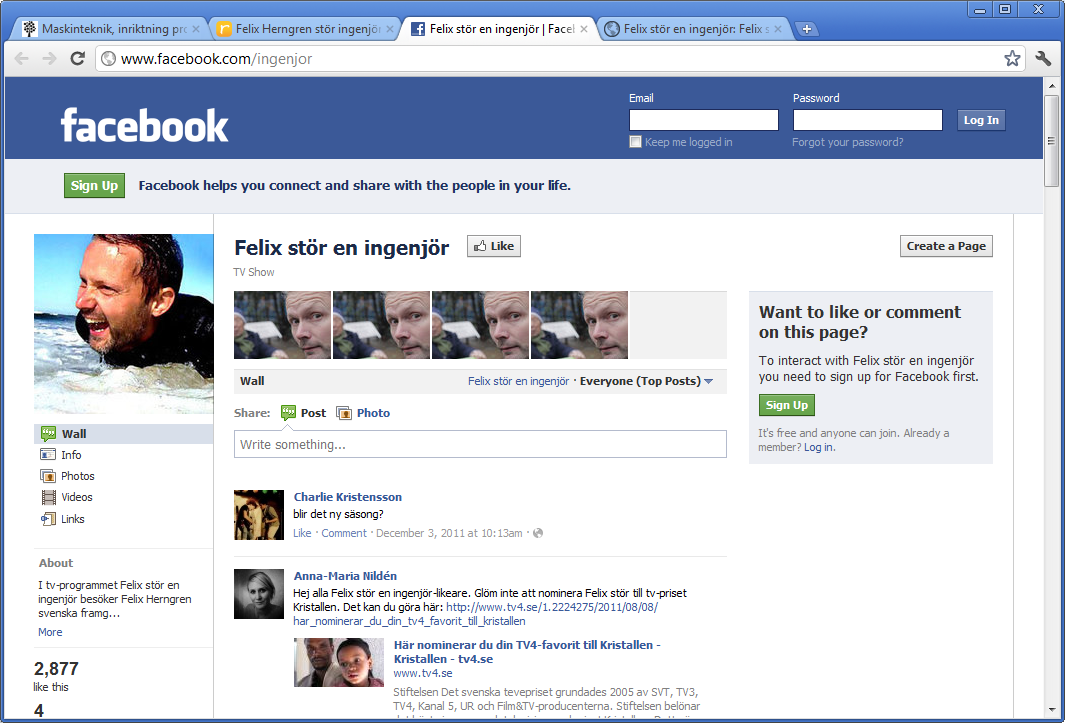Maximize the browser window
Image resolution: width=1065 pixels, height=723 pixels.
click(1005, 9)
